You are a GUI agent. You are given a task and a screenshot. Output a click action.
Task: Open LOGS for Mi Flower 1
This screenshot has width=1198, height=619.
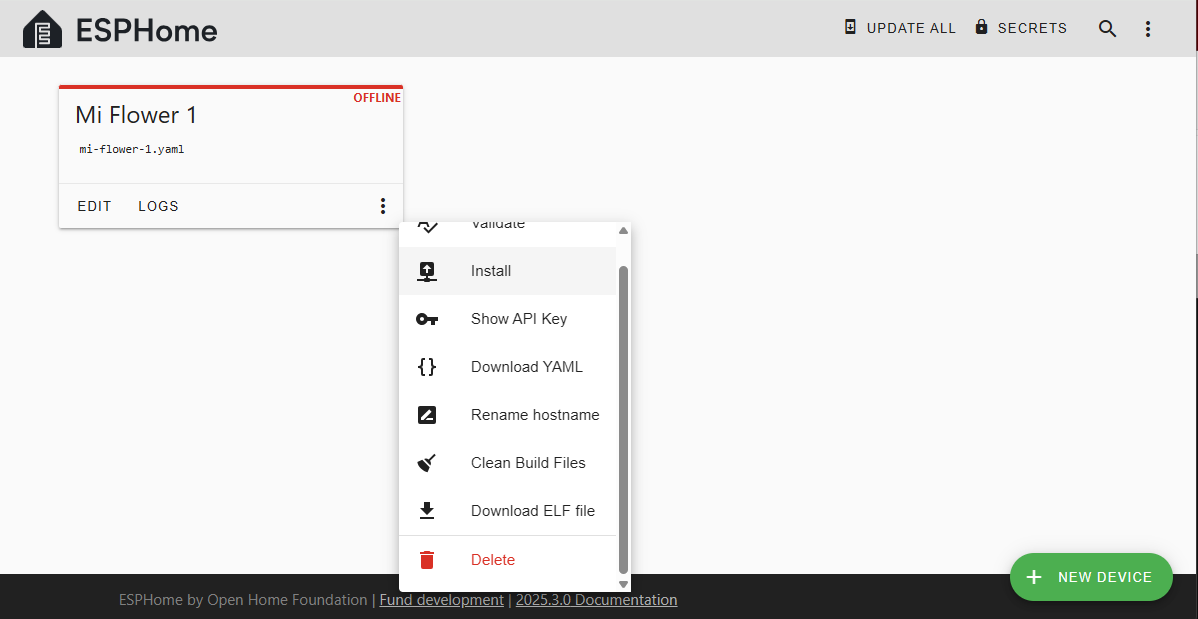[158, 206]
